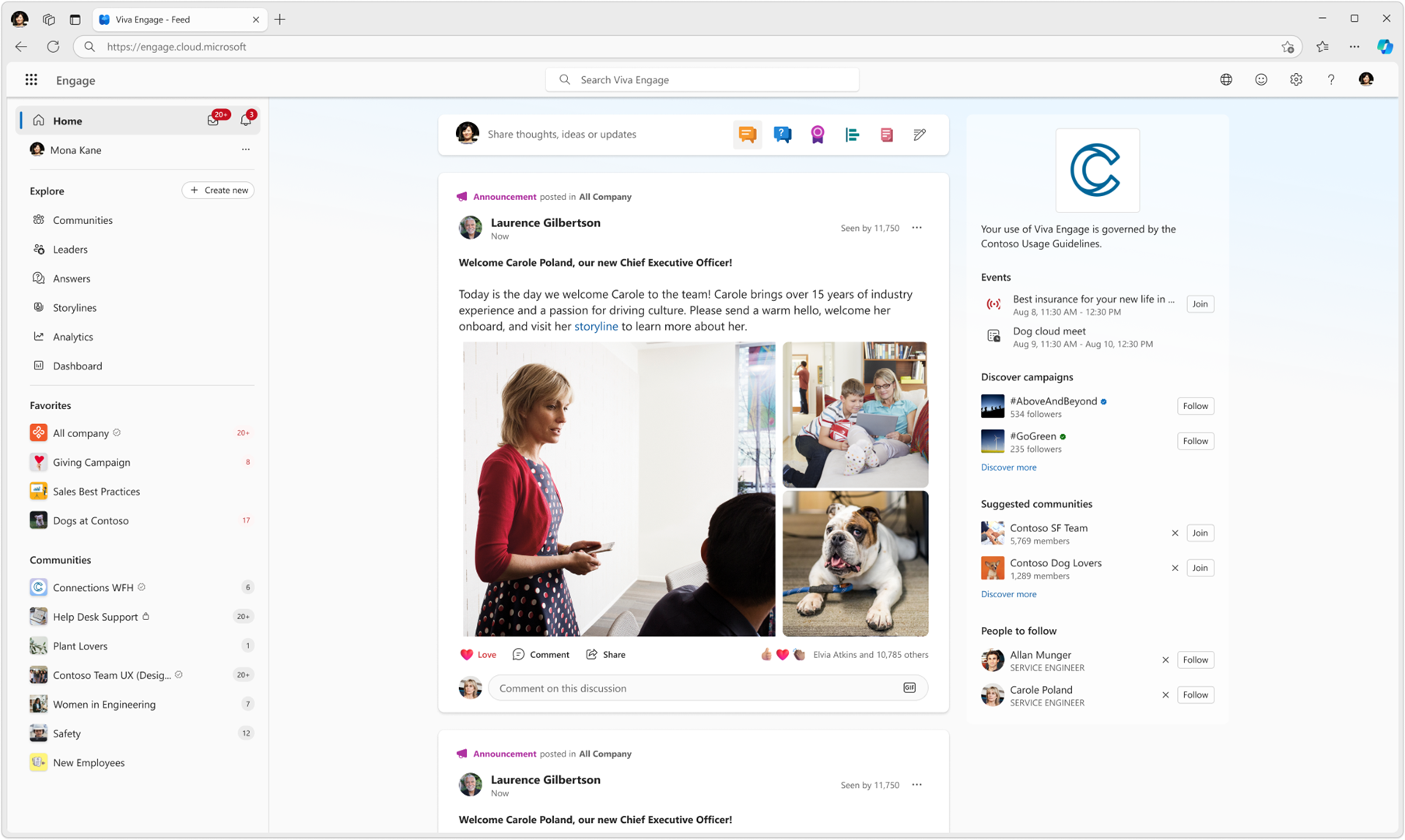Image resolution: width=1405 pixels, height=840 pixels.
Task: Open the drafts pen icon in composer
Action: (x=920, y=135)
